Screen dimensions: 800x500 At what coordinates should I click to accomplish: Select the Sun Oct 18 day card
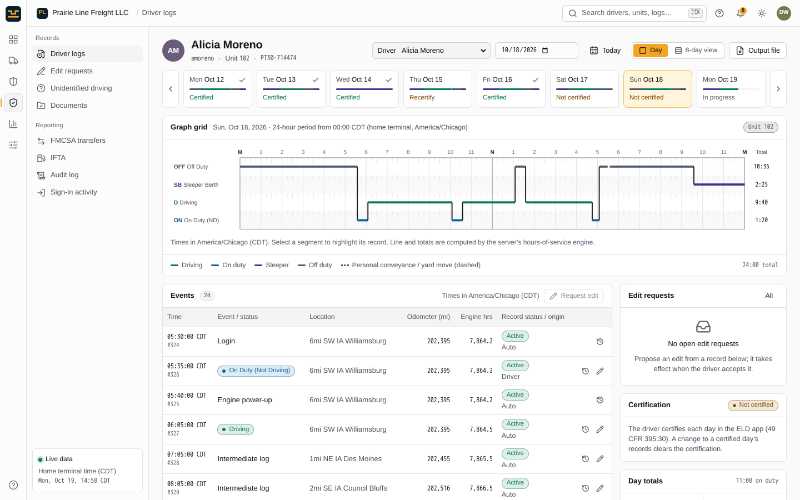pyautogui.click(x=658, y=89)
